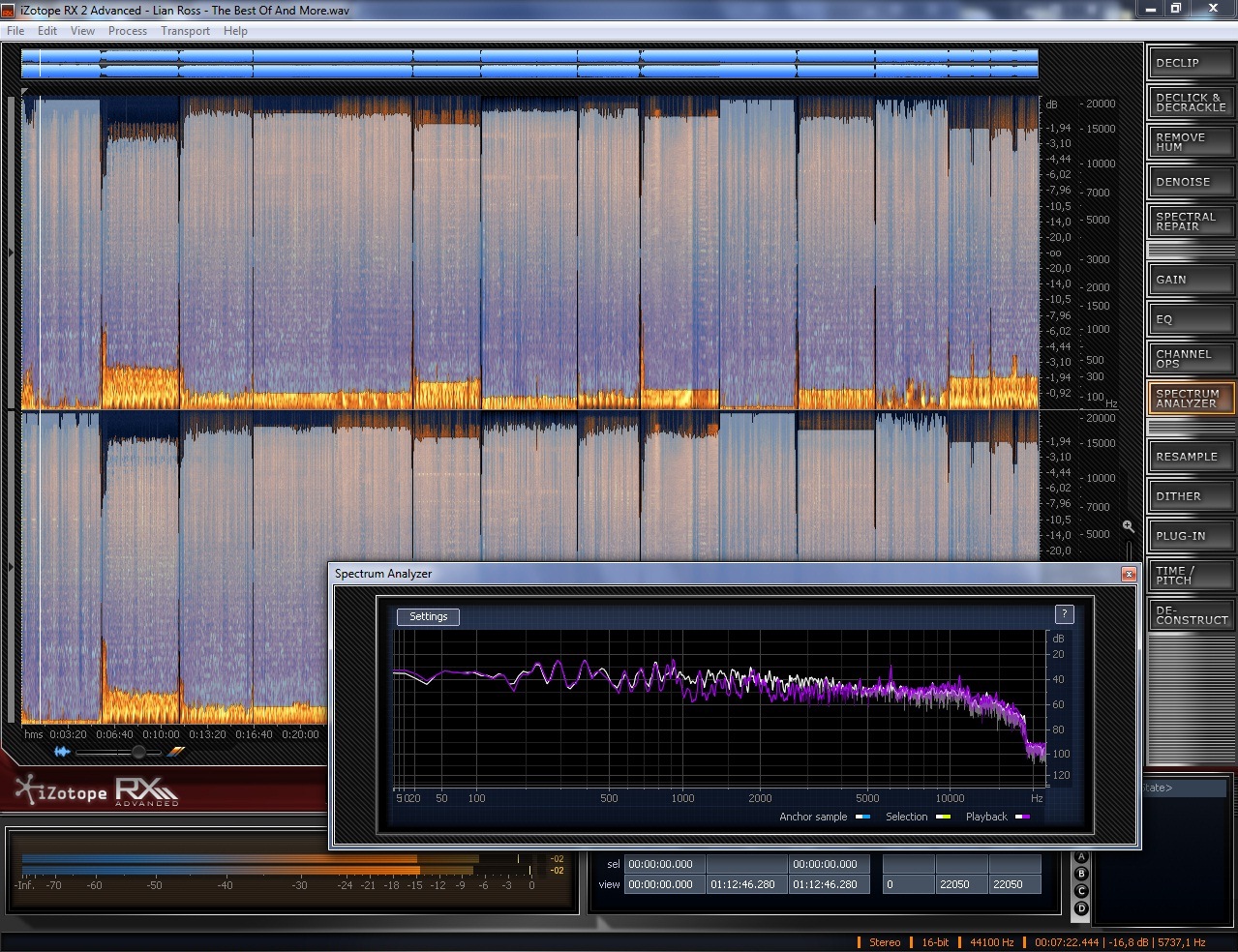The width and height of the screenshot is (1238, 952).
Task: Open the Spectral Repair module
Action: [1191, 222]
